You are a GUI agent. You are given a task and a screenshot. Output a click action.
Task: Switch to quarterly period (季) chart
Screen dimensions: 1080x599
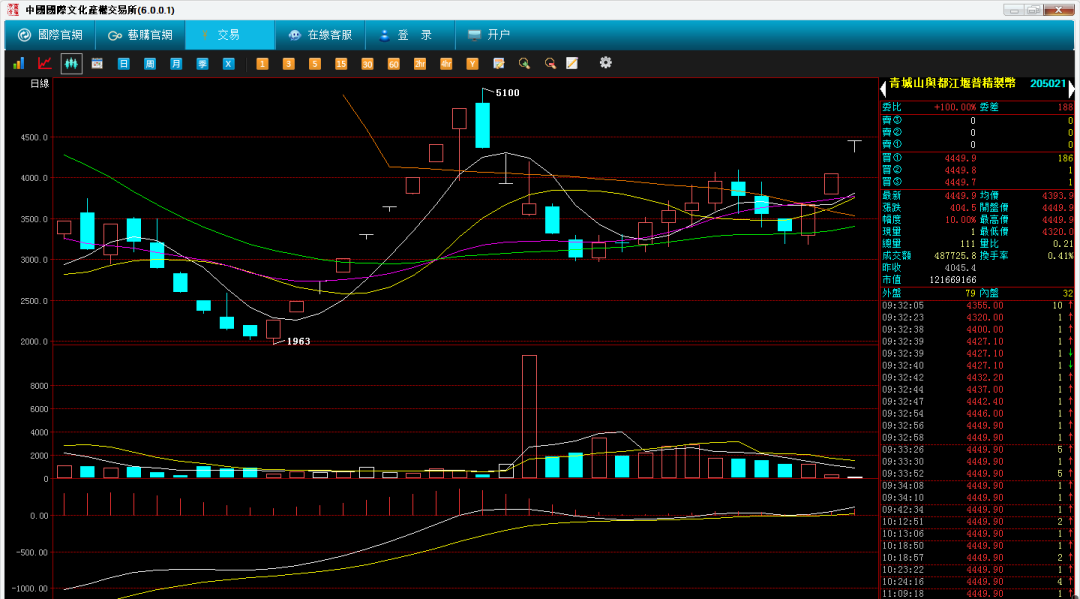coord(202,63)
